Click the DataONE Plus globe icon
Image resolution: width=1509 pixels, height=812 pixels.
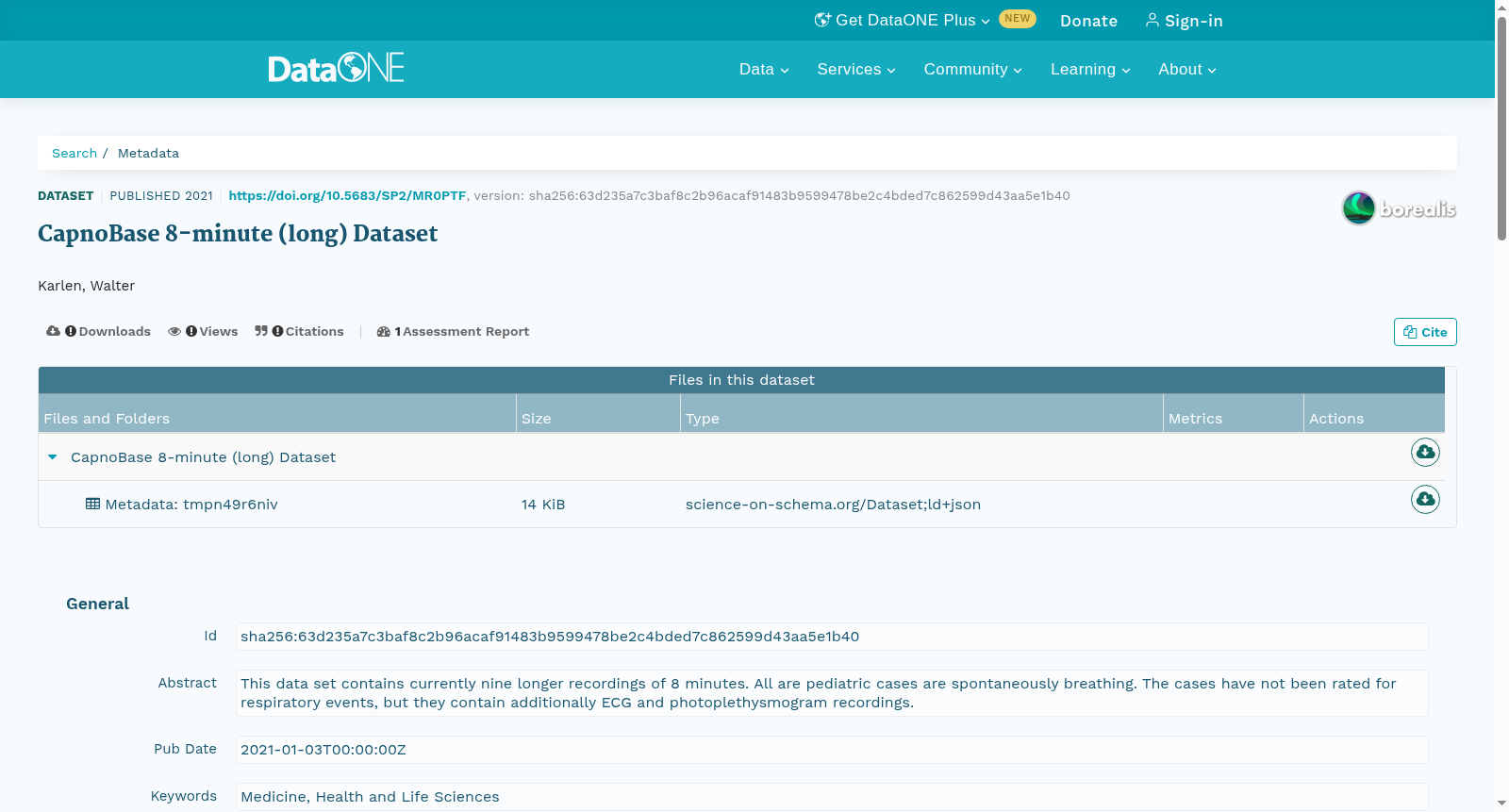822,20
